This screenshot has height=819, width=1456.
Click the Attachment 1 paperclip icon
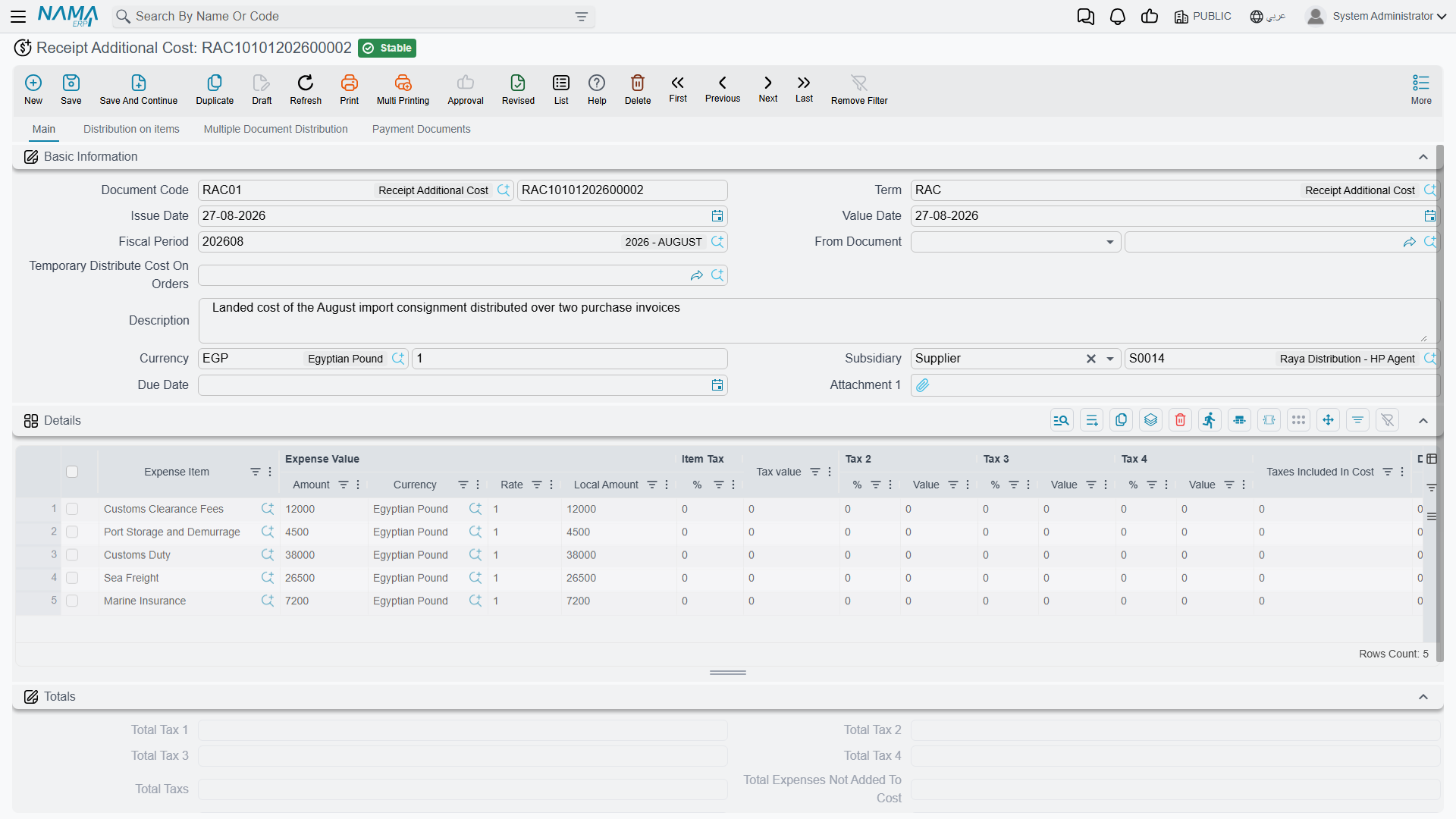click(923, 385)
